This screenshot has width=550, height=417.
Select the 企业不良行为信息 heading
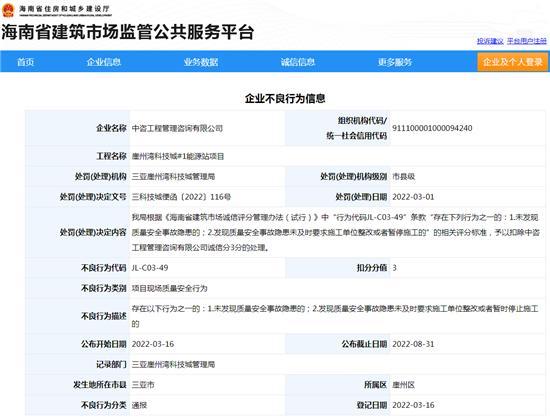click(285, 99)
